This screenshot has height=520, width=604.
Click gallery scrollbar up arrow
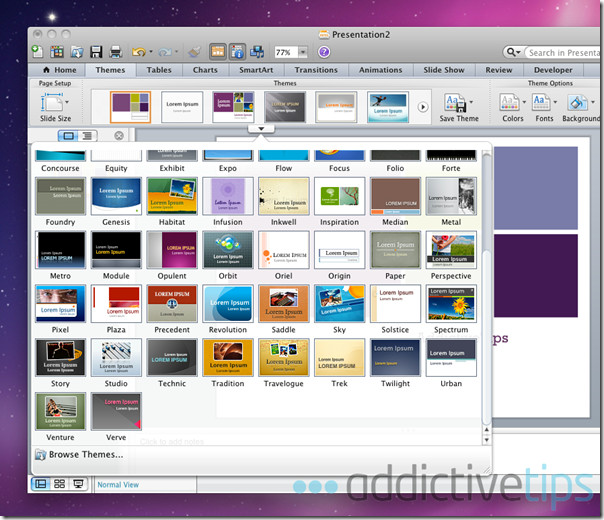click(x=487, y=429)
